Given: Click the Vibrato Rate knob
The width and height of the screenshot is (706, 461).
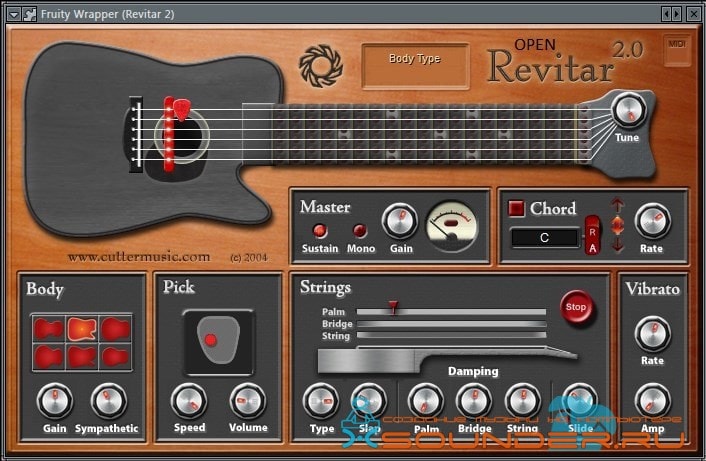Looking at the screenshot, I should click(x=652, y=334).
